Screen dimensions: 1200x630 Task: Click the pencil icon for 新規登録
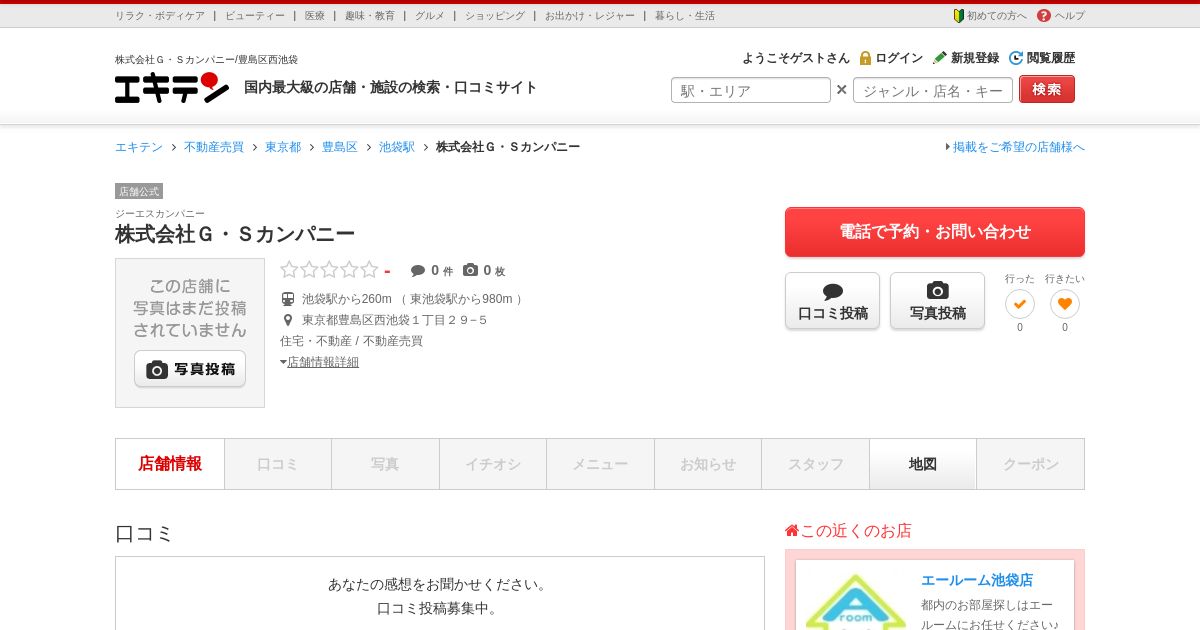click(940, 58)
